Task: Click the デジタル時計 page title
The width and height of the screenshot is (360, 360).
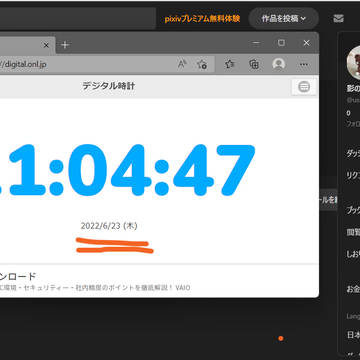Action: pyautogui.click(x=109, y=86)
